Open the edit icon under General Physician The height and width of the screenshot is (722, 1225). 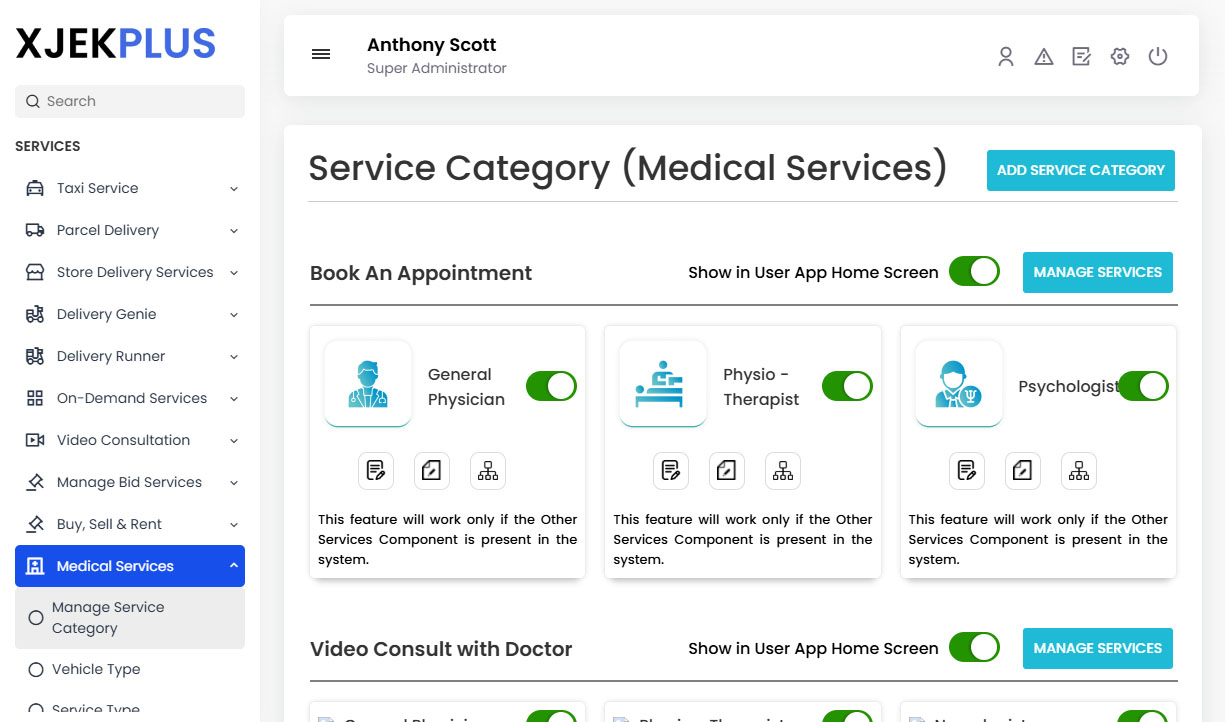[x=432, y=470]
